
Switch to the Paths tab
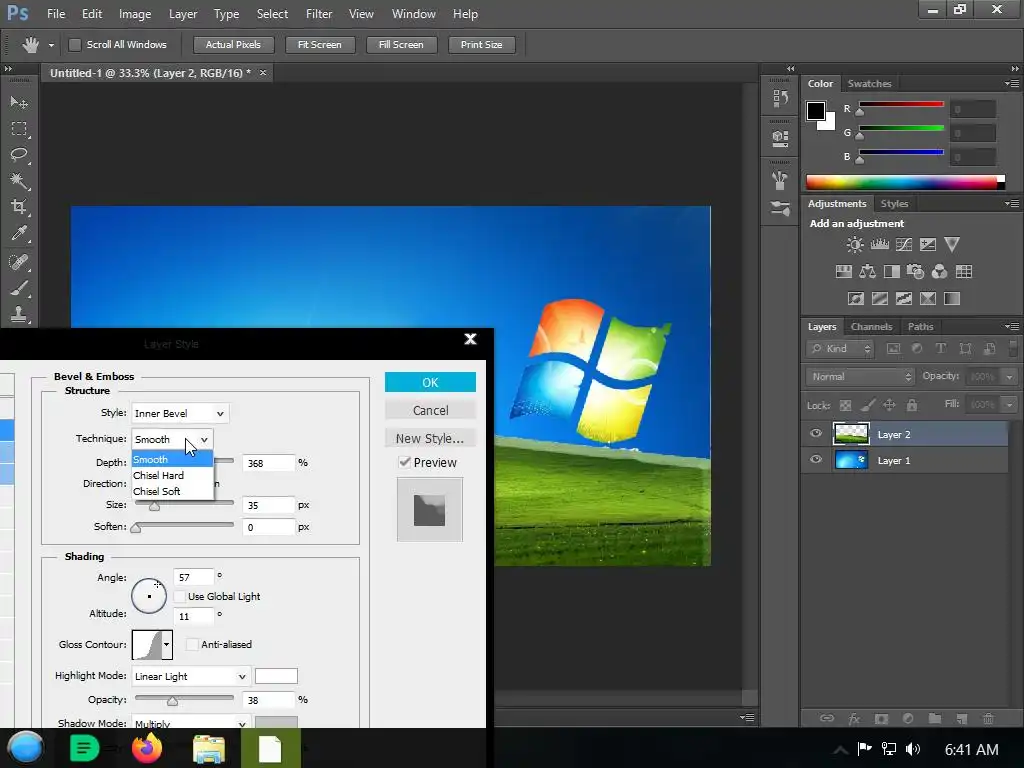920,327
